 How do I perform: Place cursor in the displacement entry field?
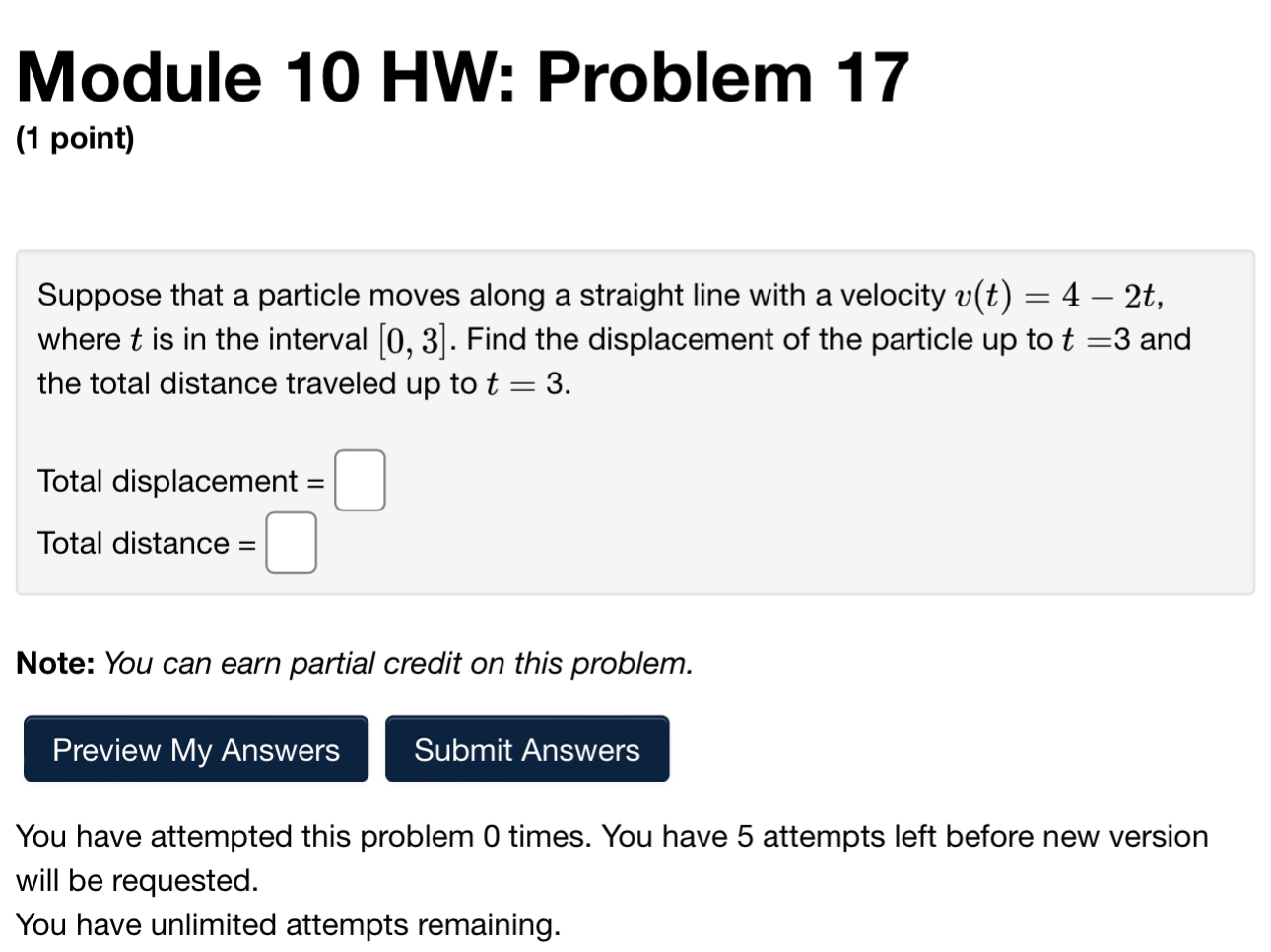coord(359,480)
